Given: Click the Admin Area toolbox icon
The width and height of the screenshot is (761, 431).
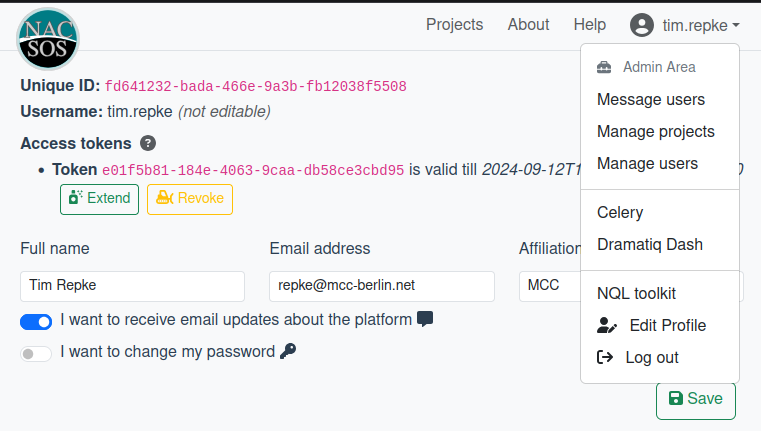Looking at the screenshot, I should point(604,68).
